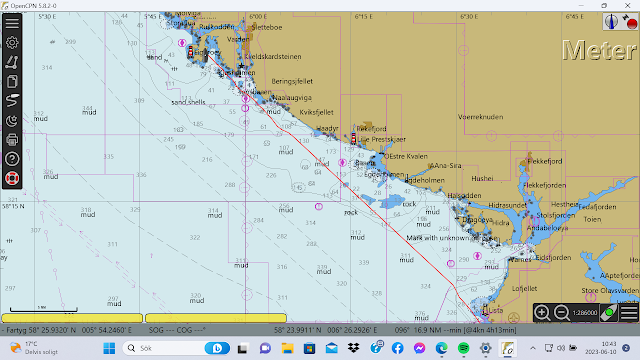Click the Lofjellet label
This screenshot has width=640, height=360.
(x=524, y=289)
